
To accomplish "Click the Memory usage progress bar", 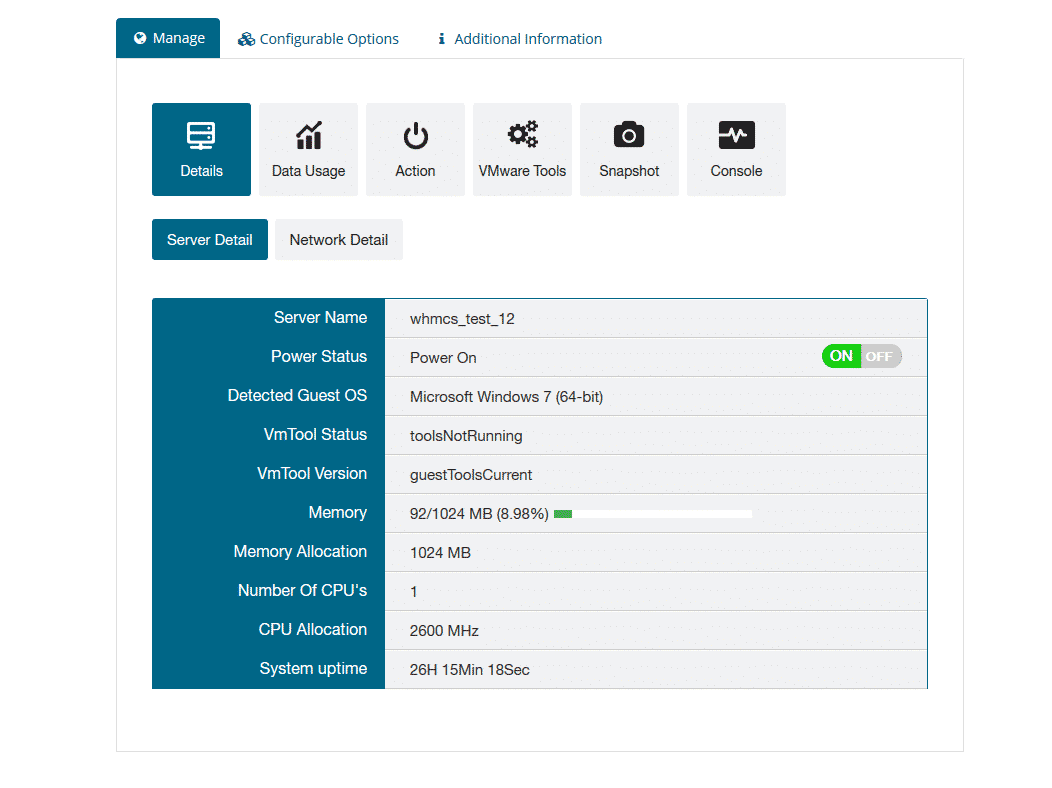I will tap(652, 514).
